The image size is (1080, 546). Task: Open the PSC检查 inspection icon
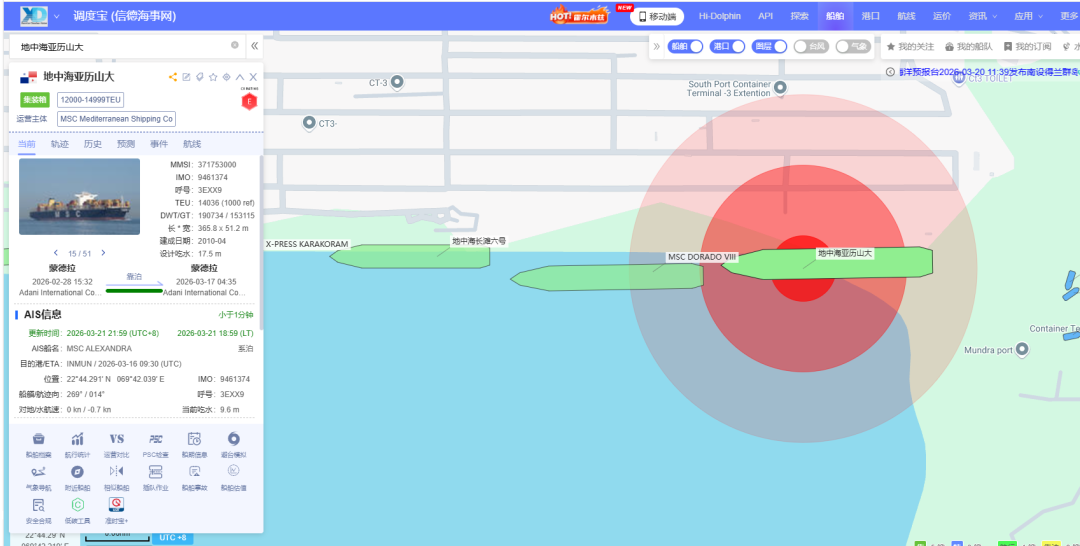point(155,440)
